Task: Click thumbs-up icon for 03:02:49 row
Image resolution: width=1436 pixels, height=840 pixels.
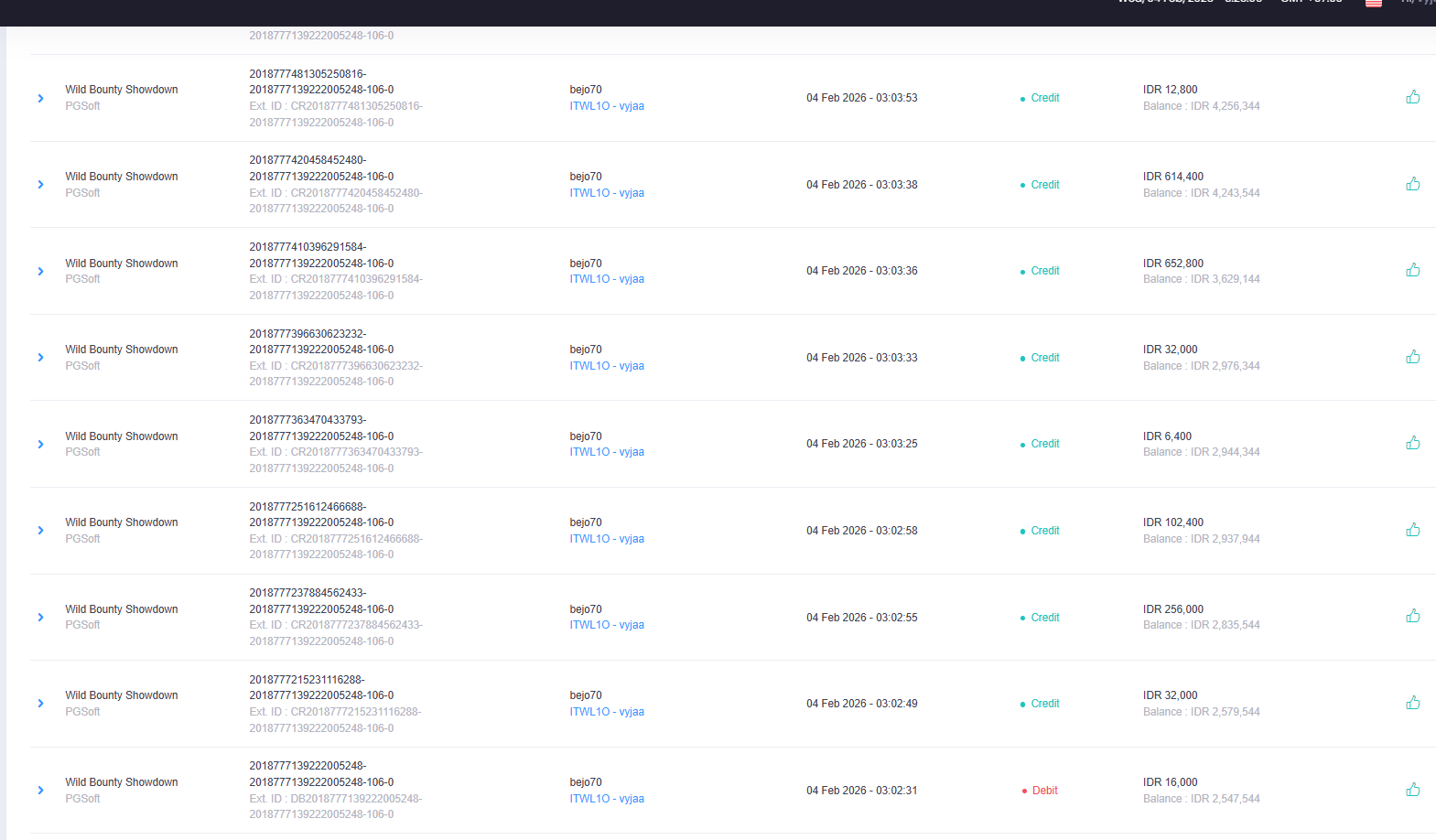Action: click(x=1413, y=703)
